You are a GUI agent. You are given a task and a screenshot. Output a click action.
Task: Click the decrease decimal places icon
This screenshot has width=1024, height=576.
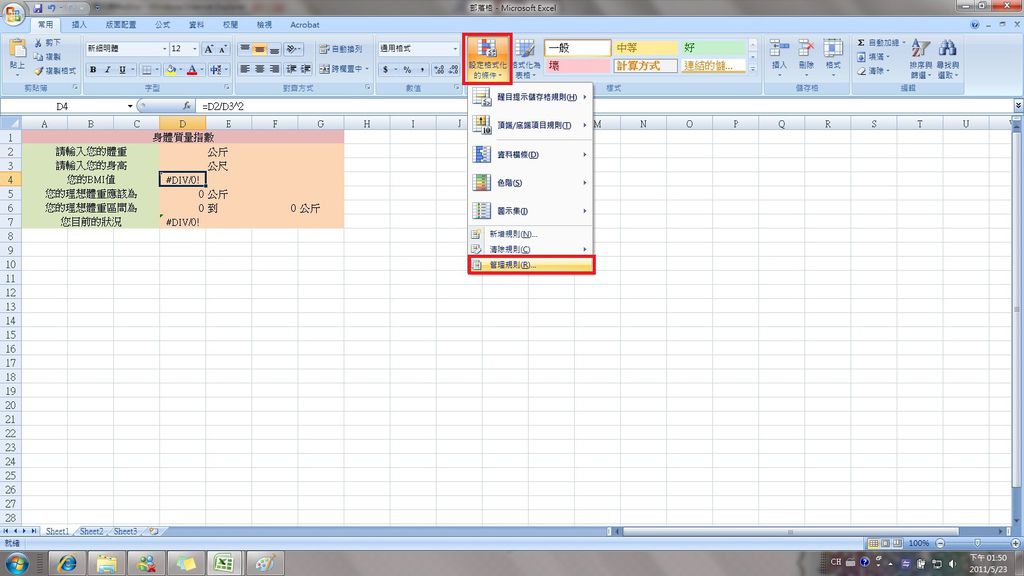click(453, 69)
